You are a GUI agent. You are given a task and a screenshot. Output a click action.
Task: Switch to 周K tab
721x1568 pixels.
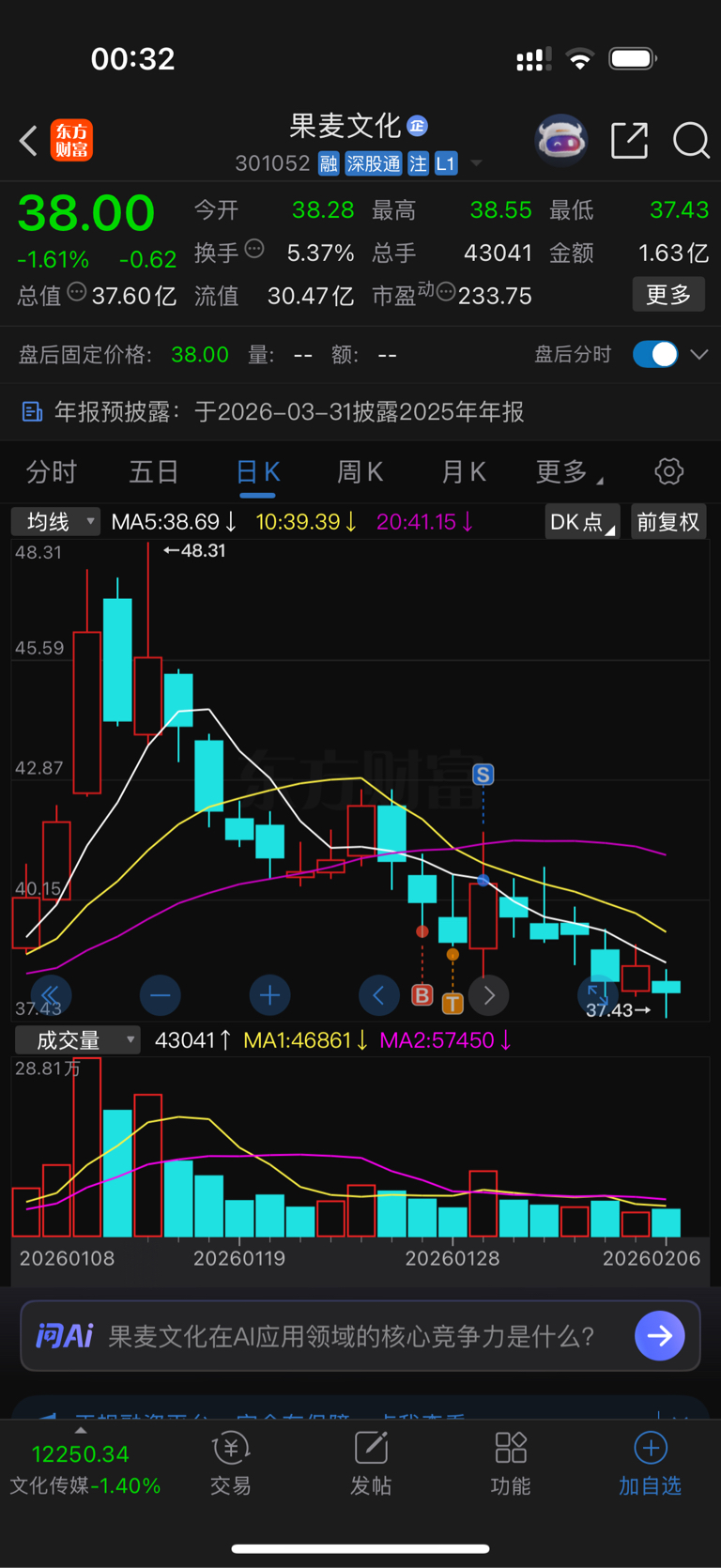(x=360, y=471)
